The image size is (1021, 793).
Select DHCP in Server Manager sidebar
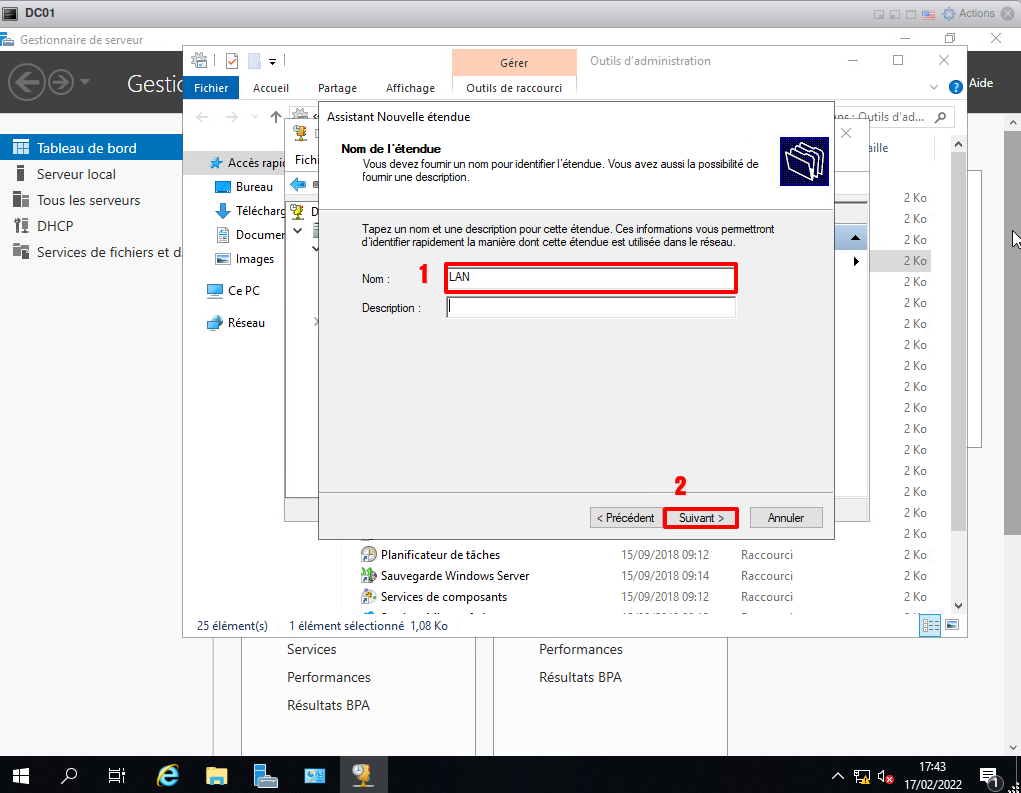pos(55,226)
